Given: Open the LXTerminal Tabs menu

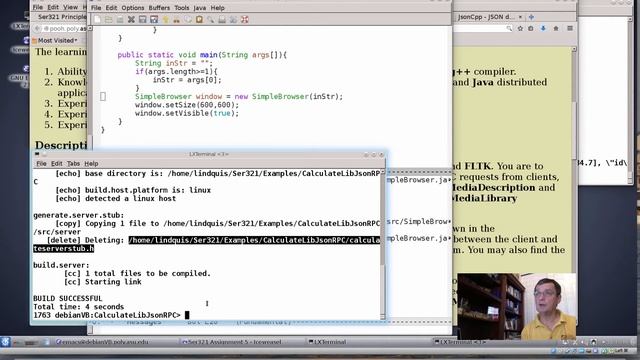Looking at the screenshot, I should click(73, 163).
